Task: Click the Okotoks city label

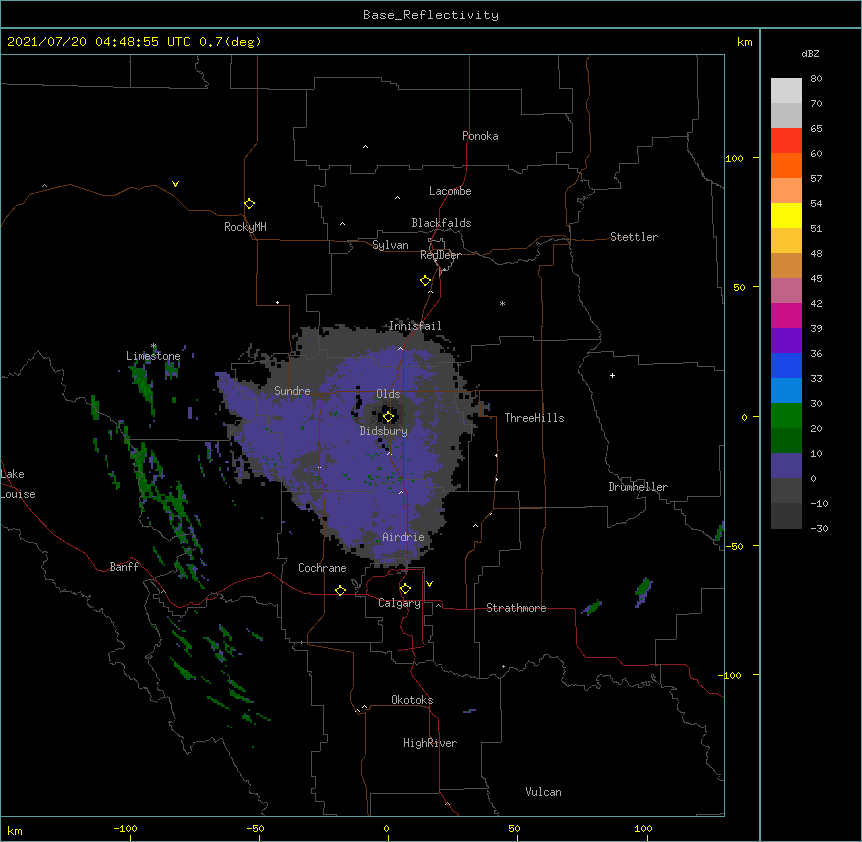Action: pos(412,700)
